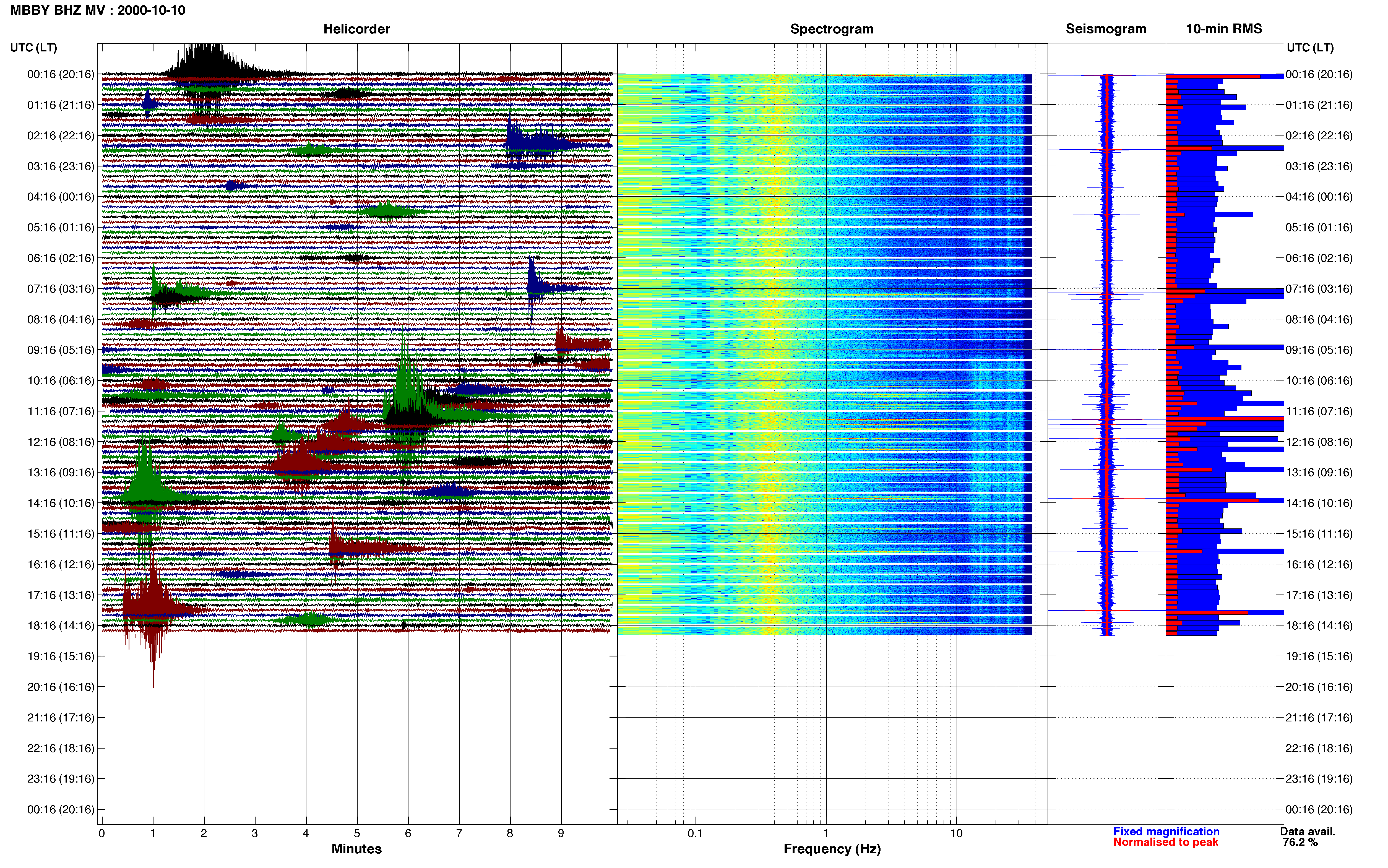1388x868 pixels.
Task: Click the 'Spectrogram' panel heading
Action: [832, 29]
